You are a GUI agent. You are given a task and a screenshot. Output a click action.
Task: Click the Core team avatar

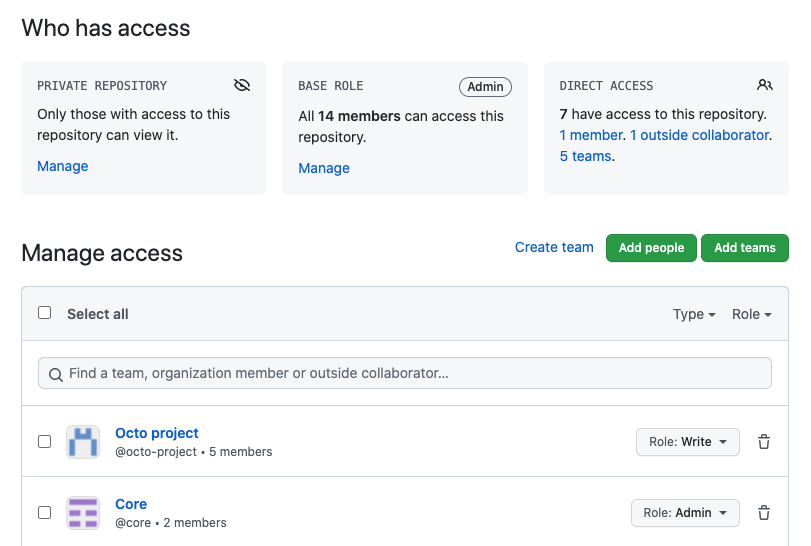[83, 513]
